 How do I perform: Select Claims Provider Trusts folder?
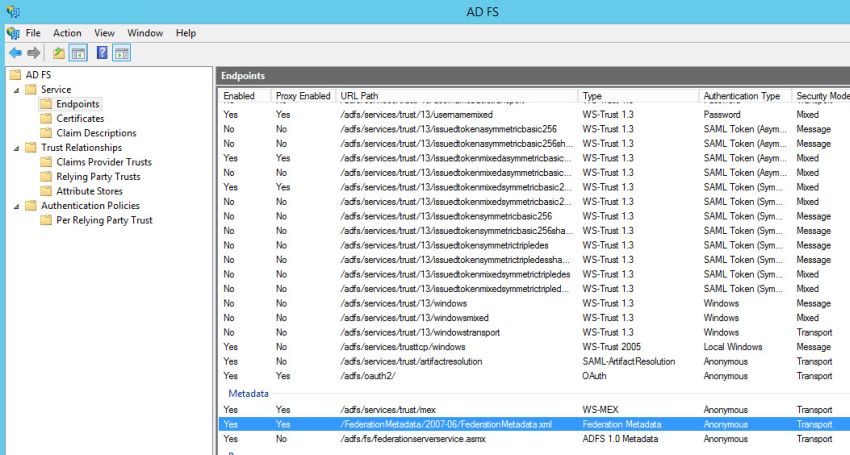103,162
